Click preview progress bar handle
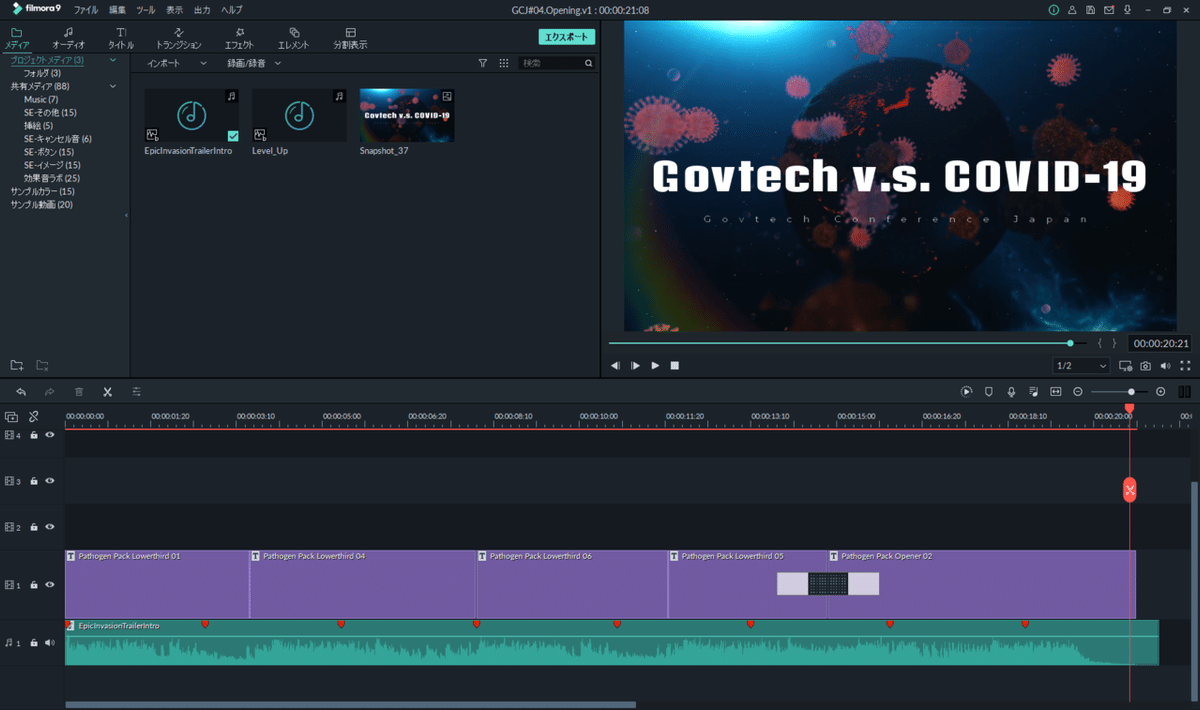1200x710 pixels. pyautogui.click(x=1070, y=343)
